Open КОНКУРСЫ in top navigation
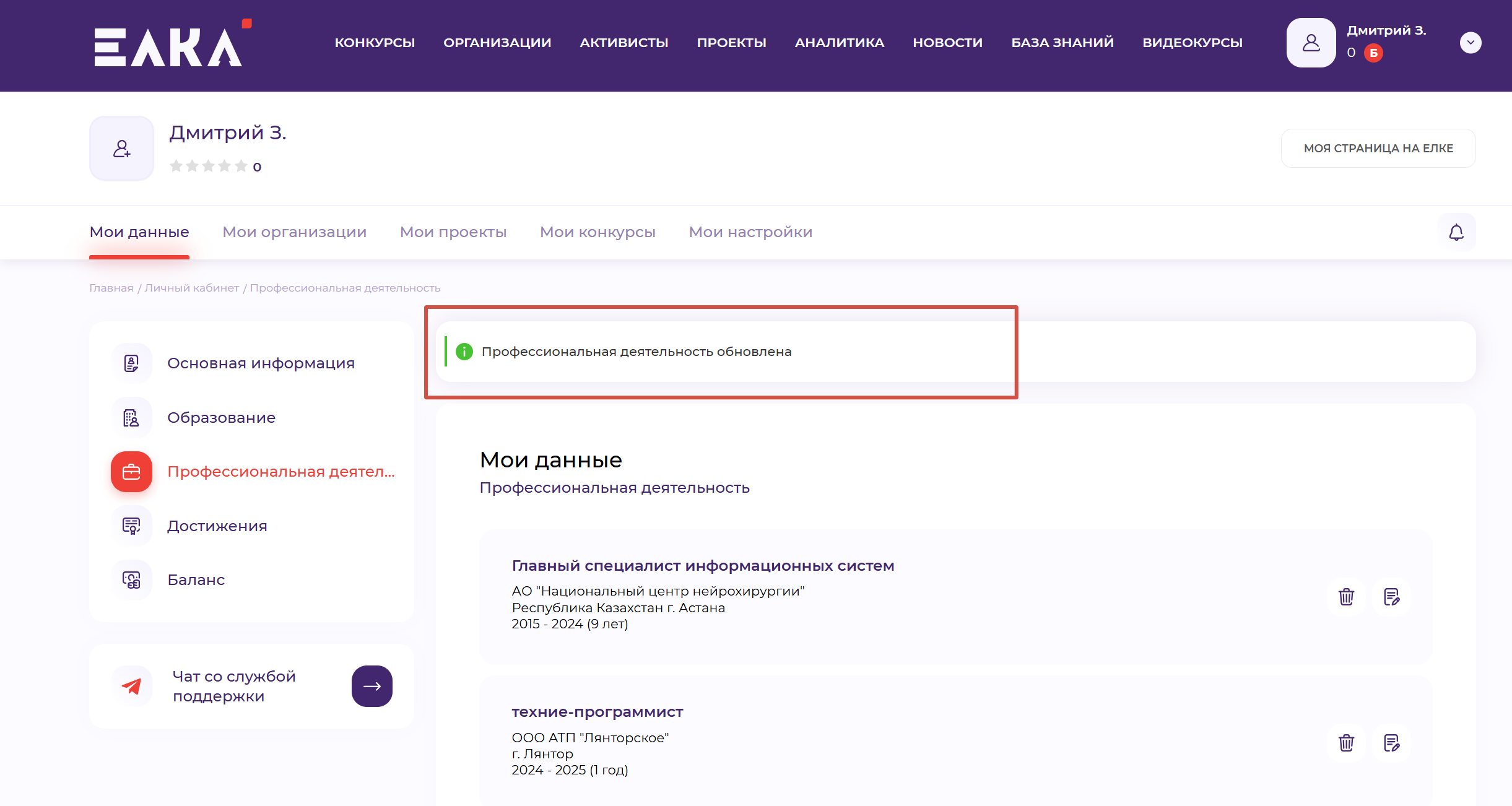Screen dimensions: 1512x806 click(x=375, y=43)
